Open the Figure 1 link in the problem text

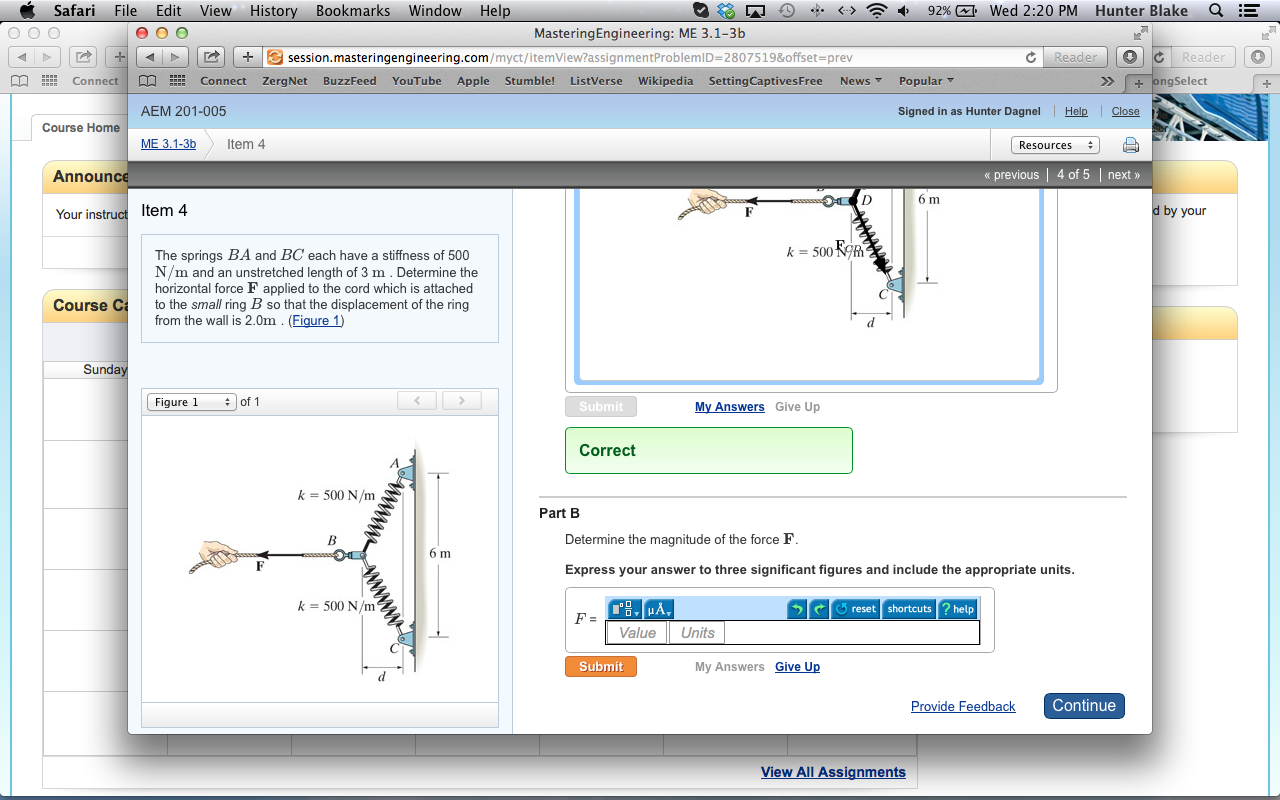[316, 321]
